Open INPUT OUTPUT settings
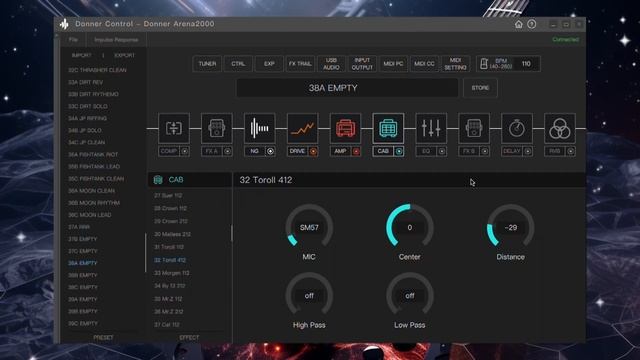Image resolution: width=640 pixels, height=360 pixels. click(x=362, y=64)
